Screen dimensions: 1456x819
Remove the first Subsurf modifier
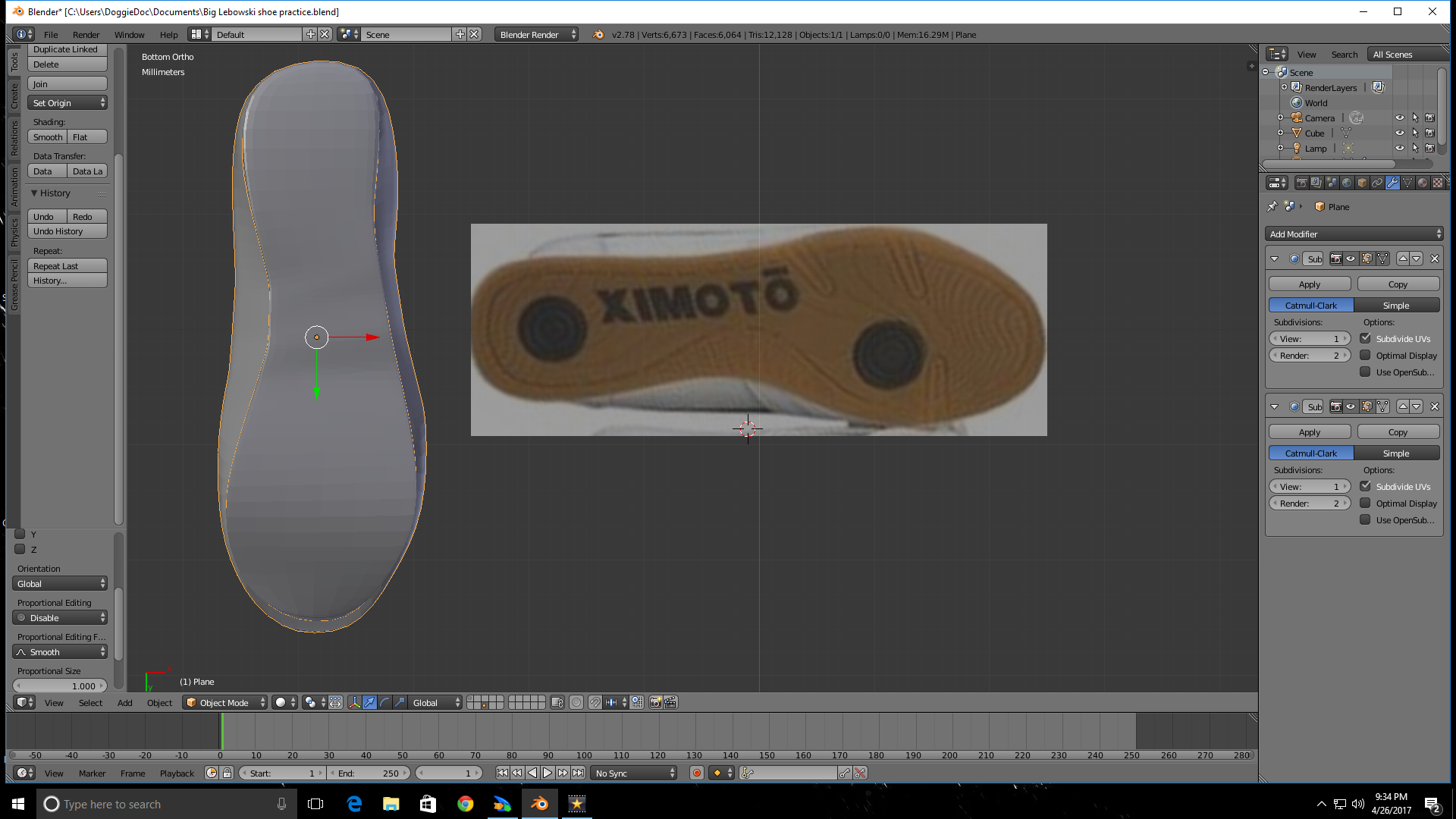[1434, 259]
